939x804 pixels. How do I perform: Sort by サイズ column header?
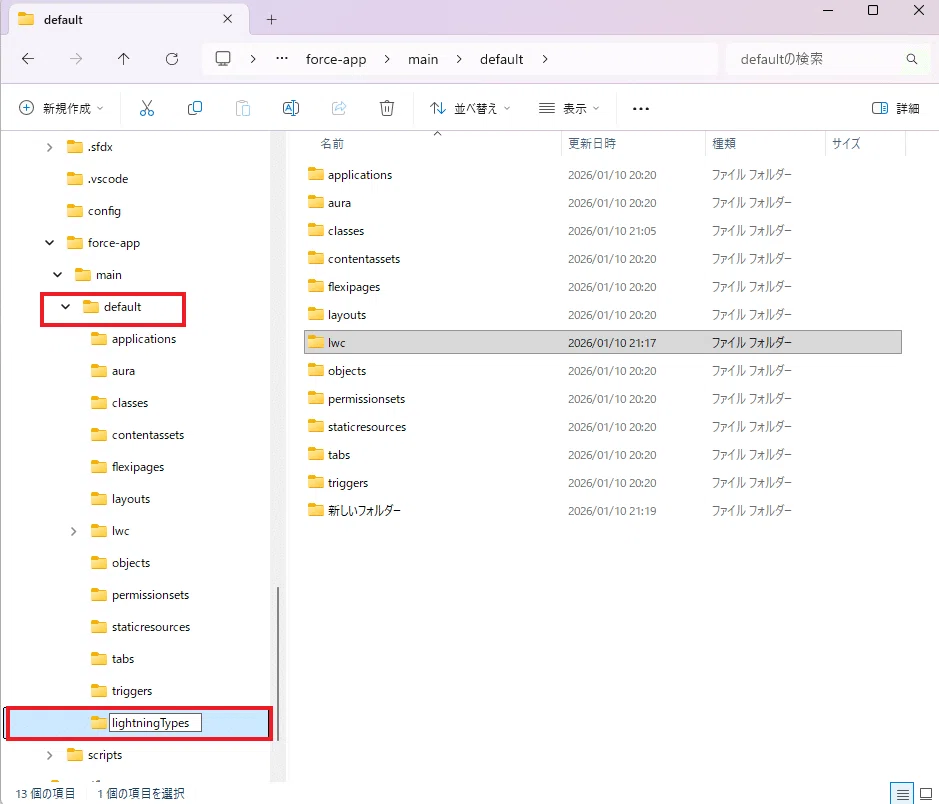[x=846, y=144]
